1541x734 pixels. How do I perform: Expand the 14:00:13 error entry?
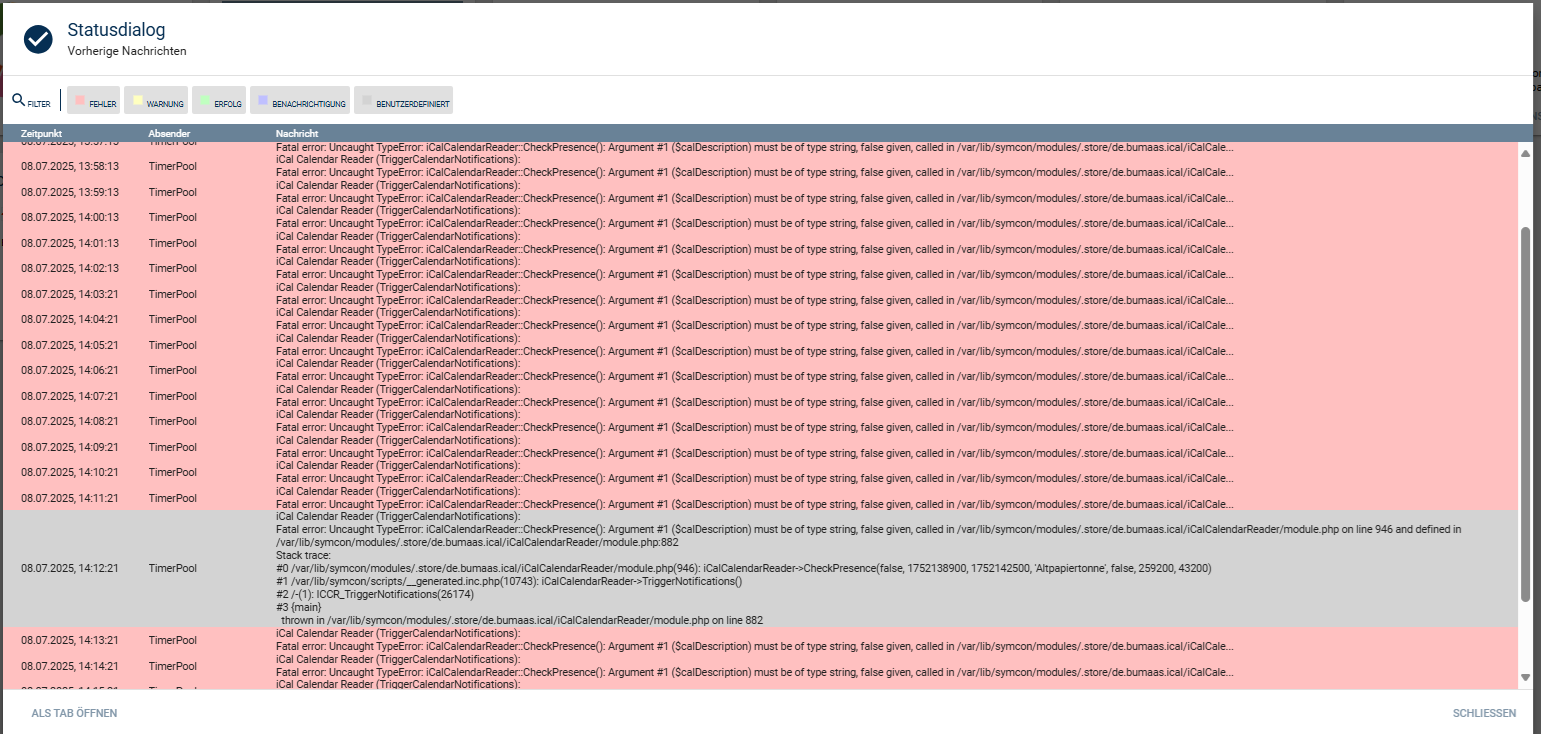tap(700, 217)
